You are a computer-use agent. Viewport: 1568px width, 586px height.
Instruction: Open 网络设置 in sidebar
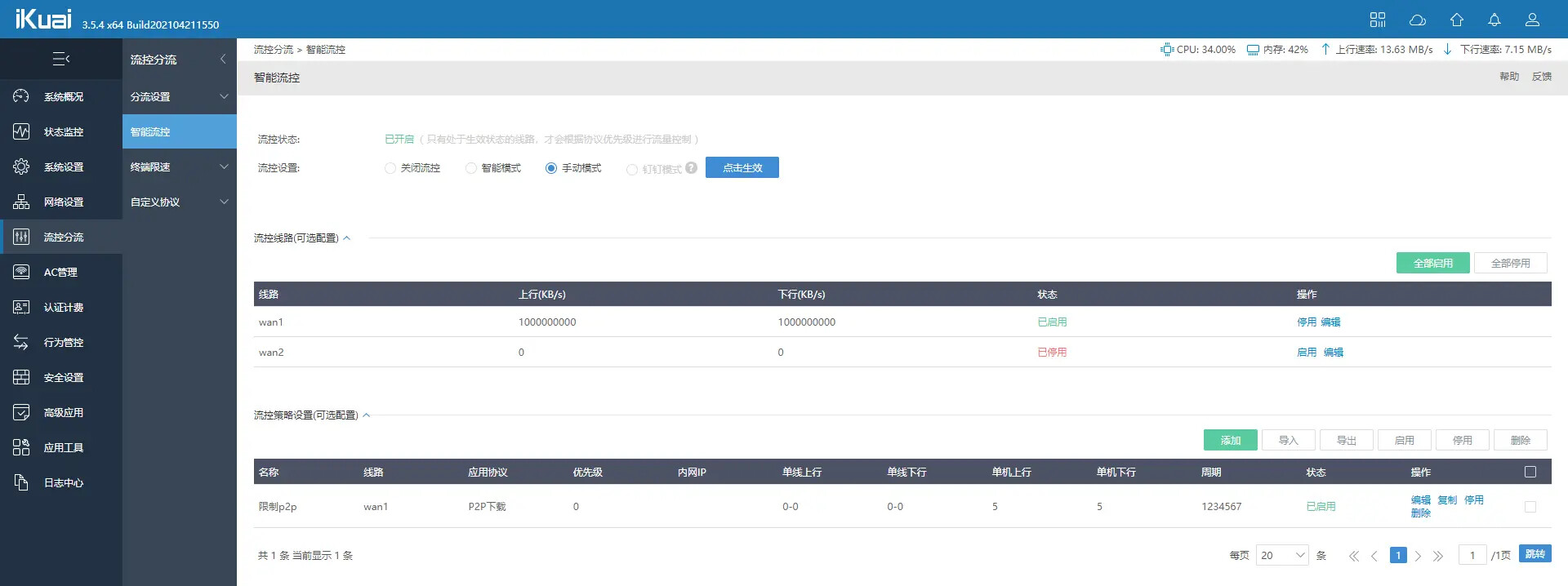(x=61, y=202)
